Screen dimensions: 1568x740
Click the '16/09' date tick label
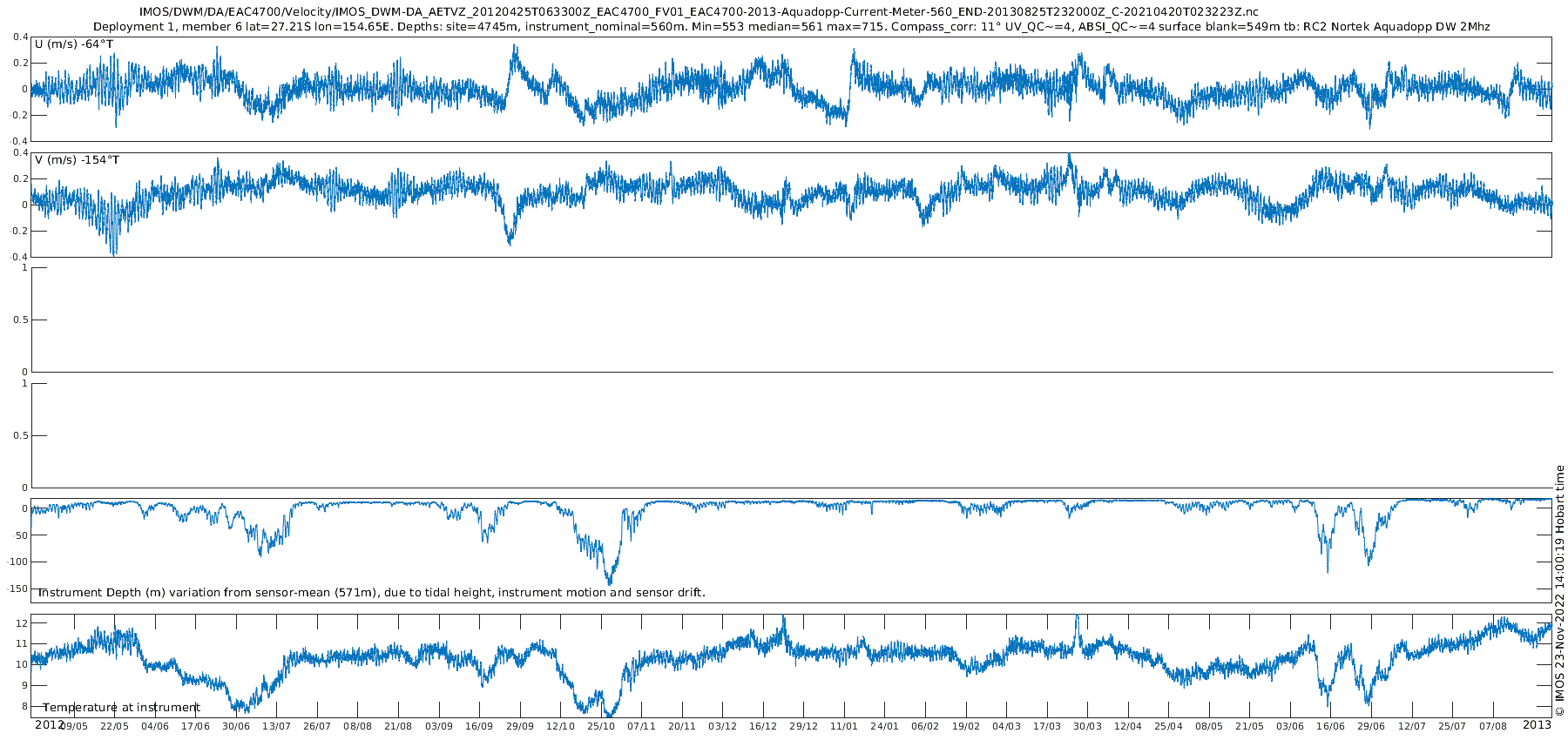479,726
